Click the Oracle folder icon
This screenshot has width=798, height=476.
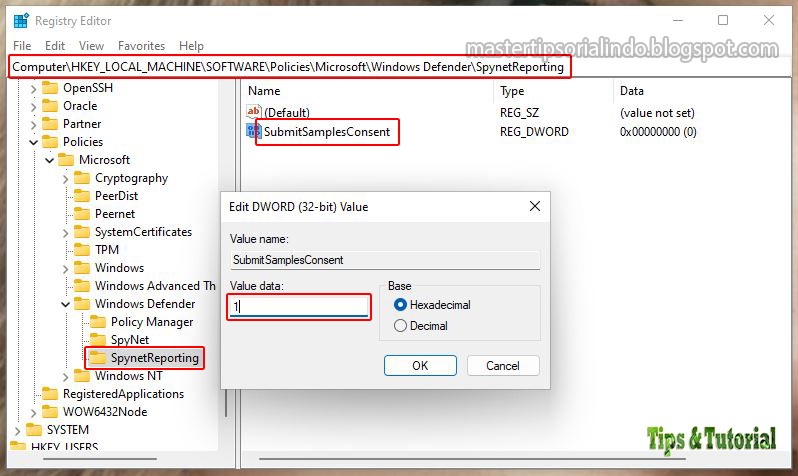point(49,105)
